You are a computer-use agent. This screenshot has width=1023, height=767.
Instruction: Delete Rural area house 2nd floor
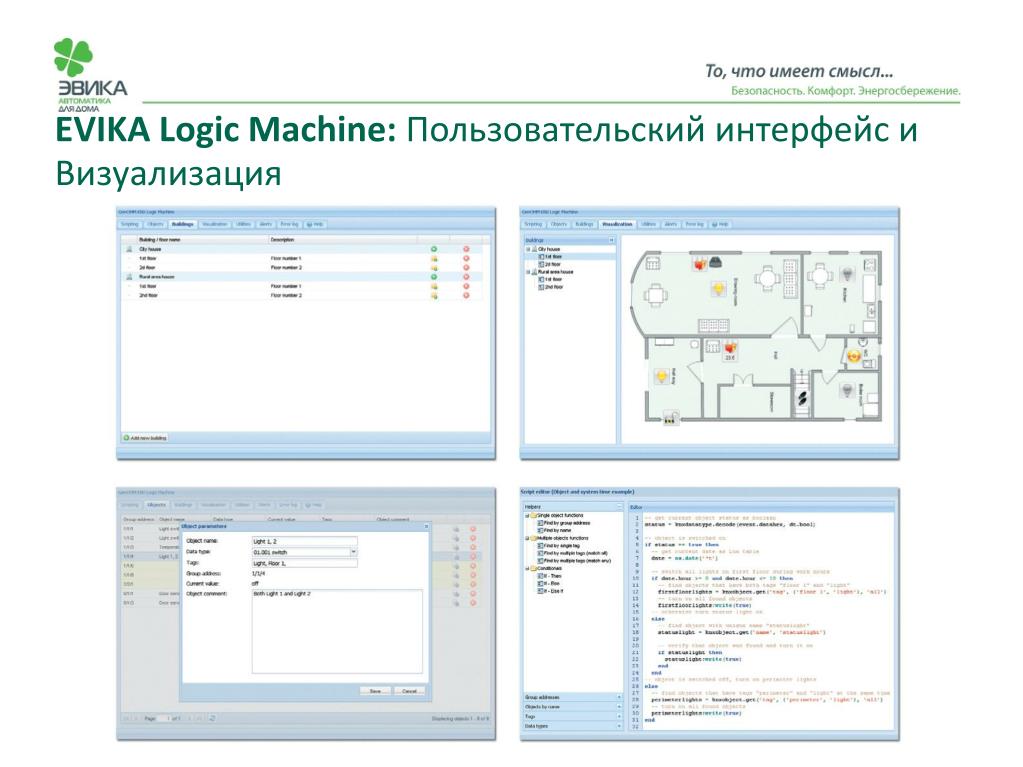466,295
